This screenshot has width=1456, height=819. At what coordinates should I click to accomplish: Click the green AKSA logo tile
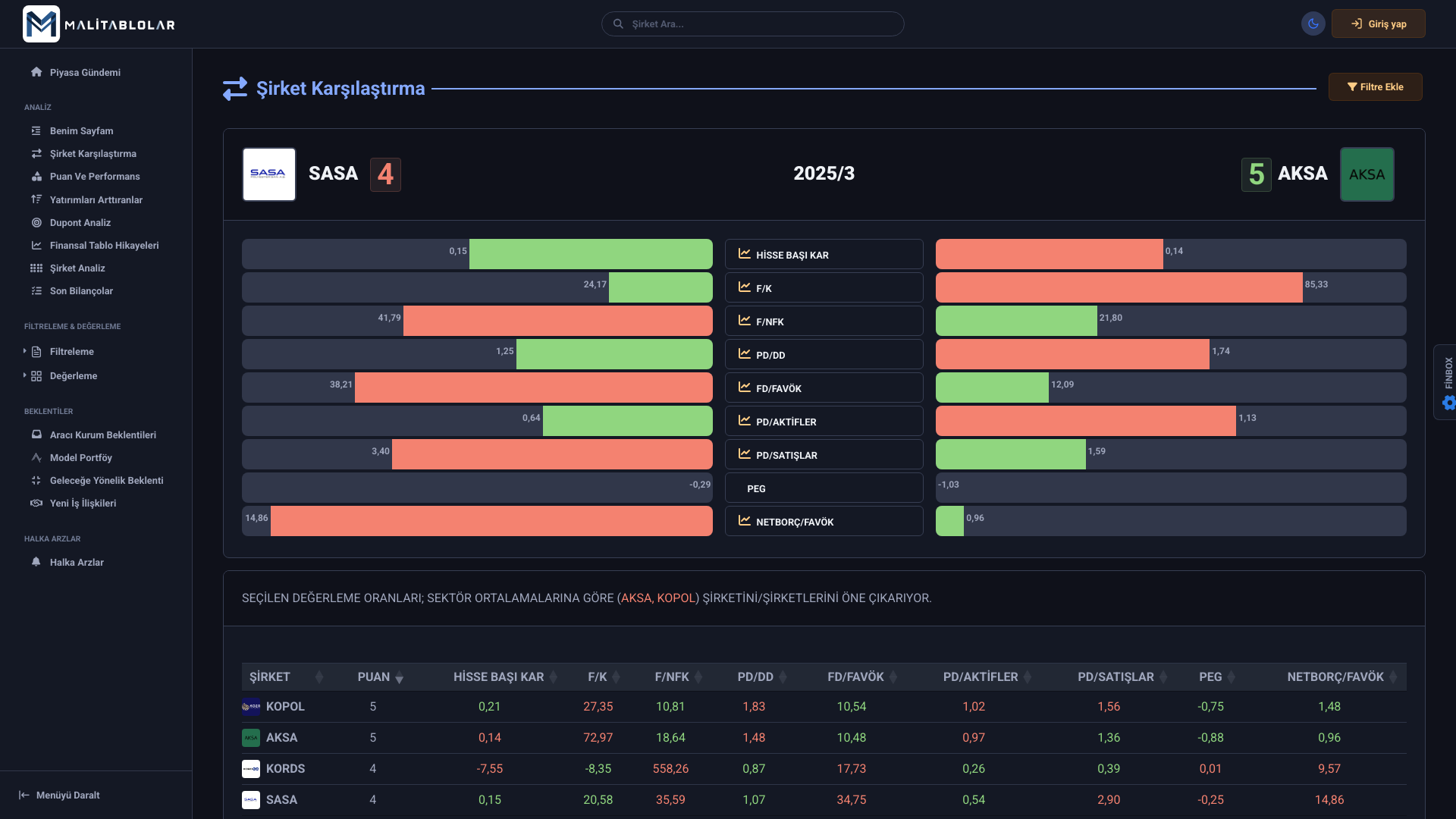(1367, 174)
